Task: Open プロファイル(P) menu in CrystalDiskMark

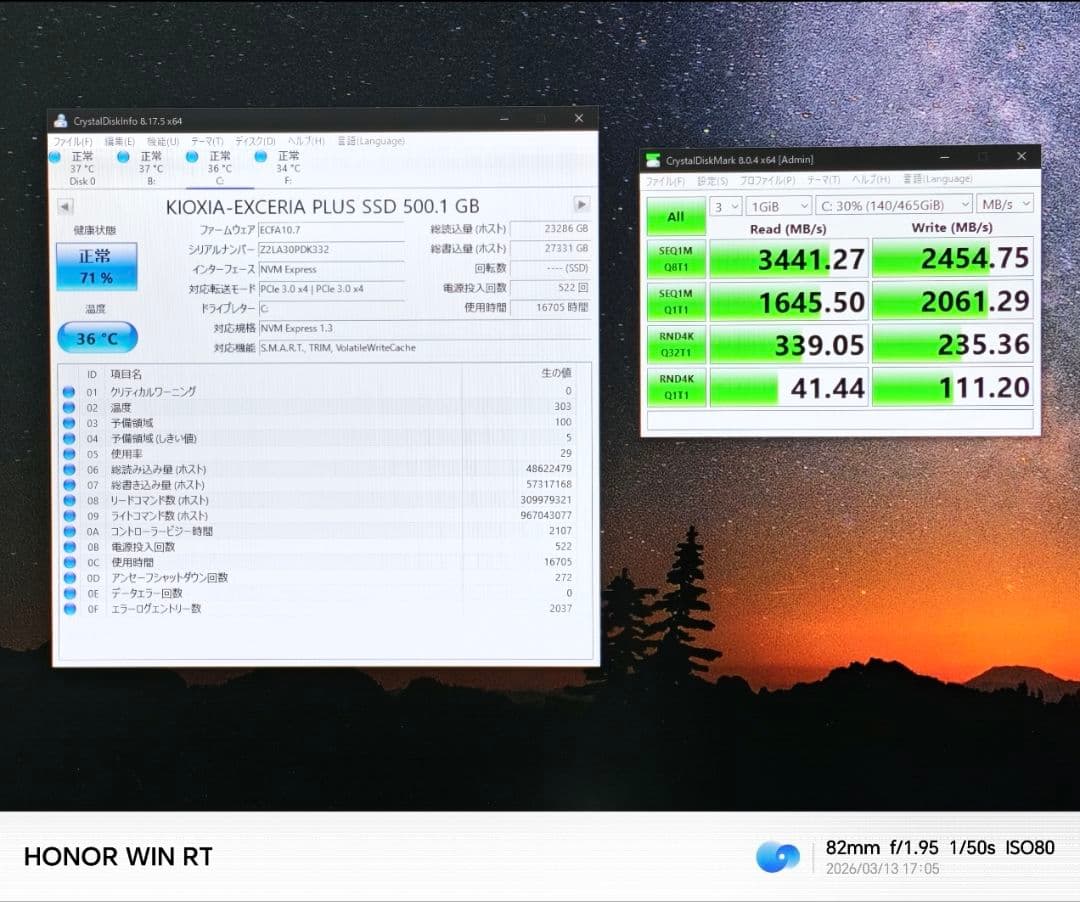Action: click(768, 180)
